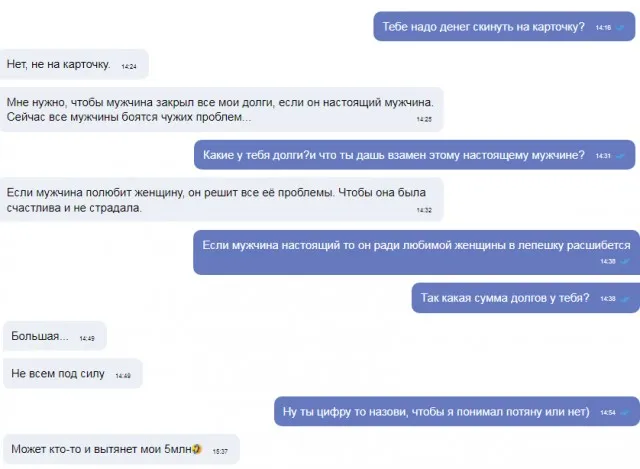Viewport: 640px width, 469px height.
Task: Click read checkmark on 'Какие у тебя долги' message
Action: click(620, 156)
